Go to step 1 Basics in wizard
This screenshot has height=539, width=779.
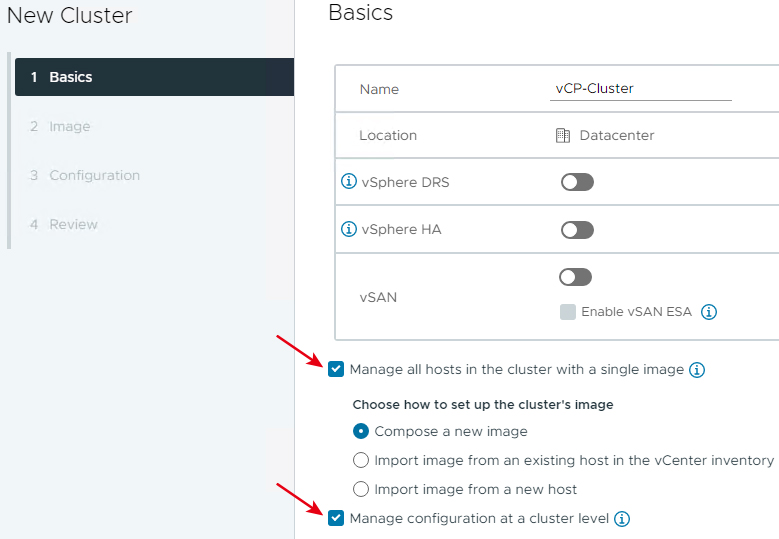[155, 77]
